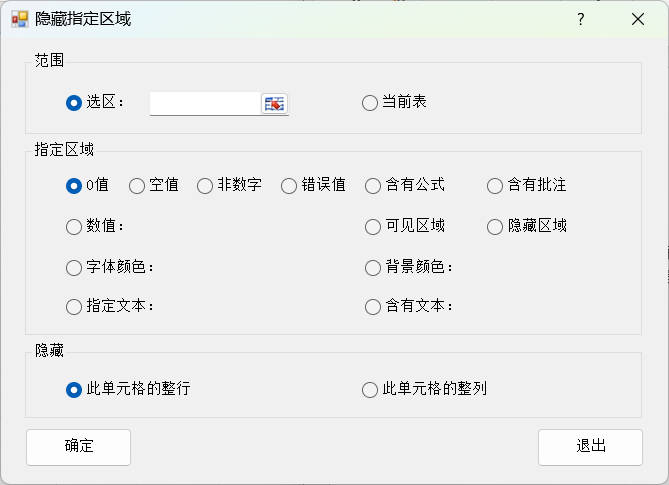The image size is (669, 485).
Task: Click the 确定 button
Action: pyautogui.click(x=78, y=447)
